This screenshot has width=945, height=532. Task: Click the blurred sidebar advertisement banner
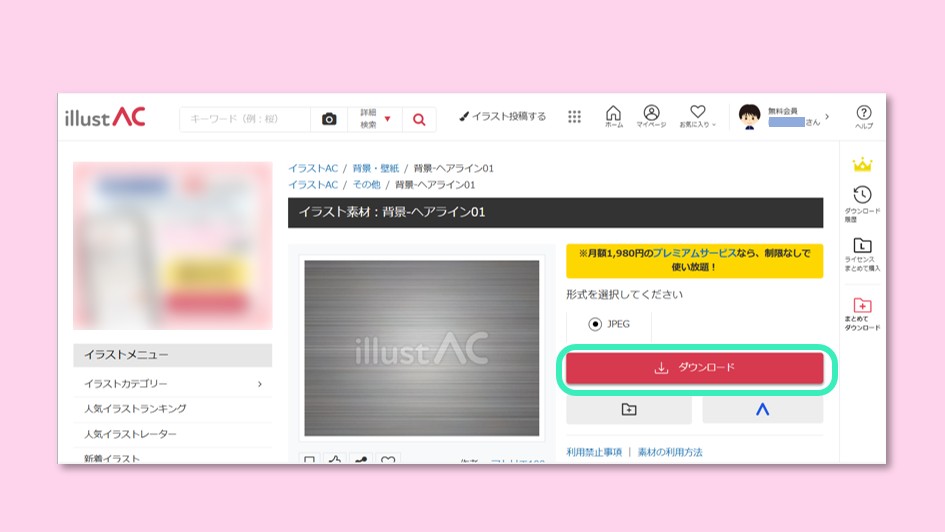tap(172, 246)
